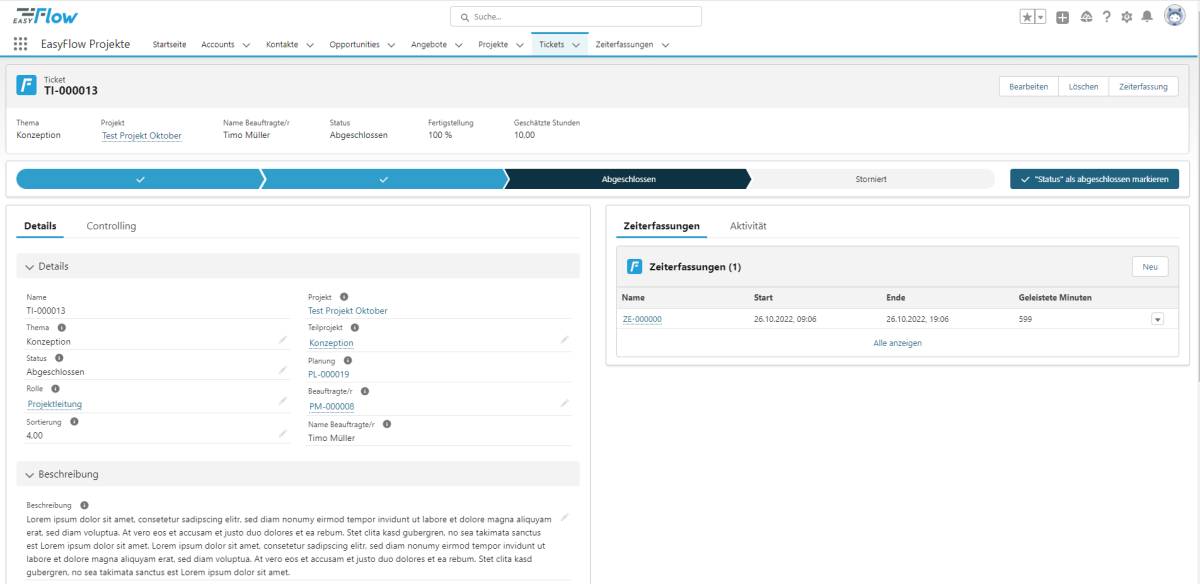Click the user avatar profile icon

tap(1175, 16)
